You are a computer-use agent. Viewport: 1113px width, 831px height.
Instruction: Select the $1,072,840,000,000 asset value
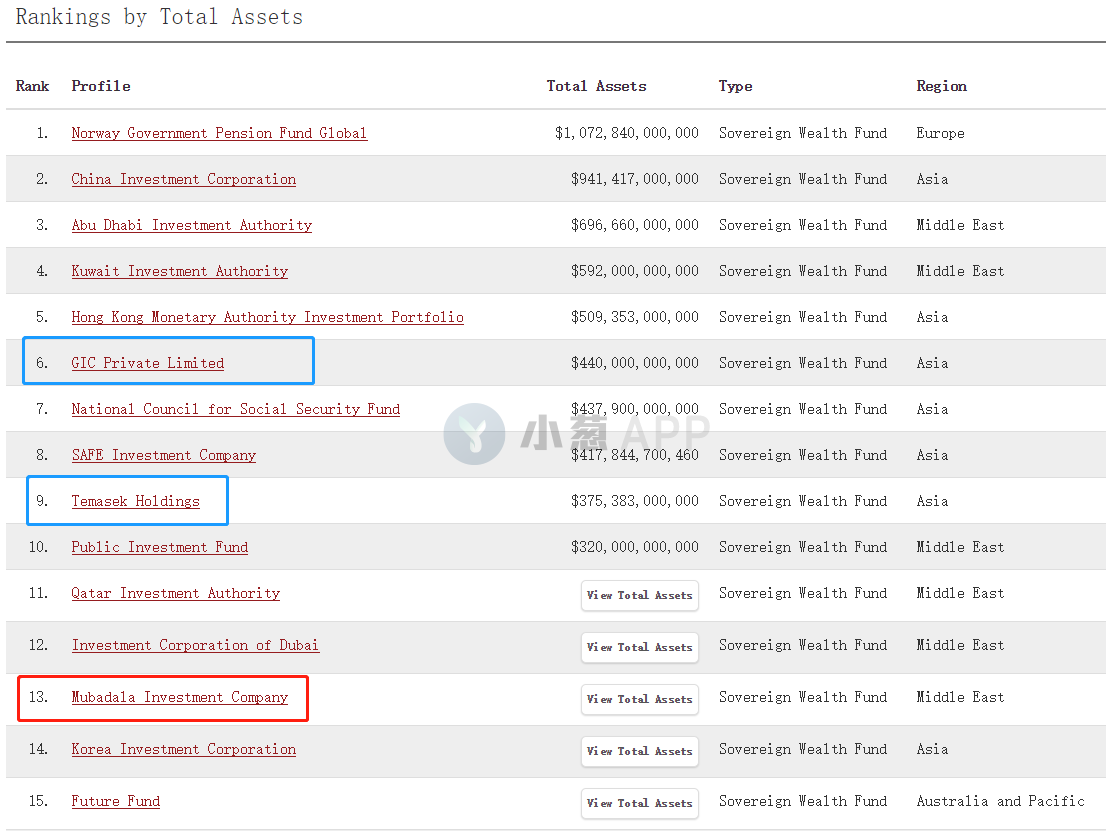(627, 133)
